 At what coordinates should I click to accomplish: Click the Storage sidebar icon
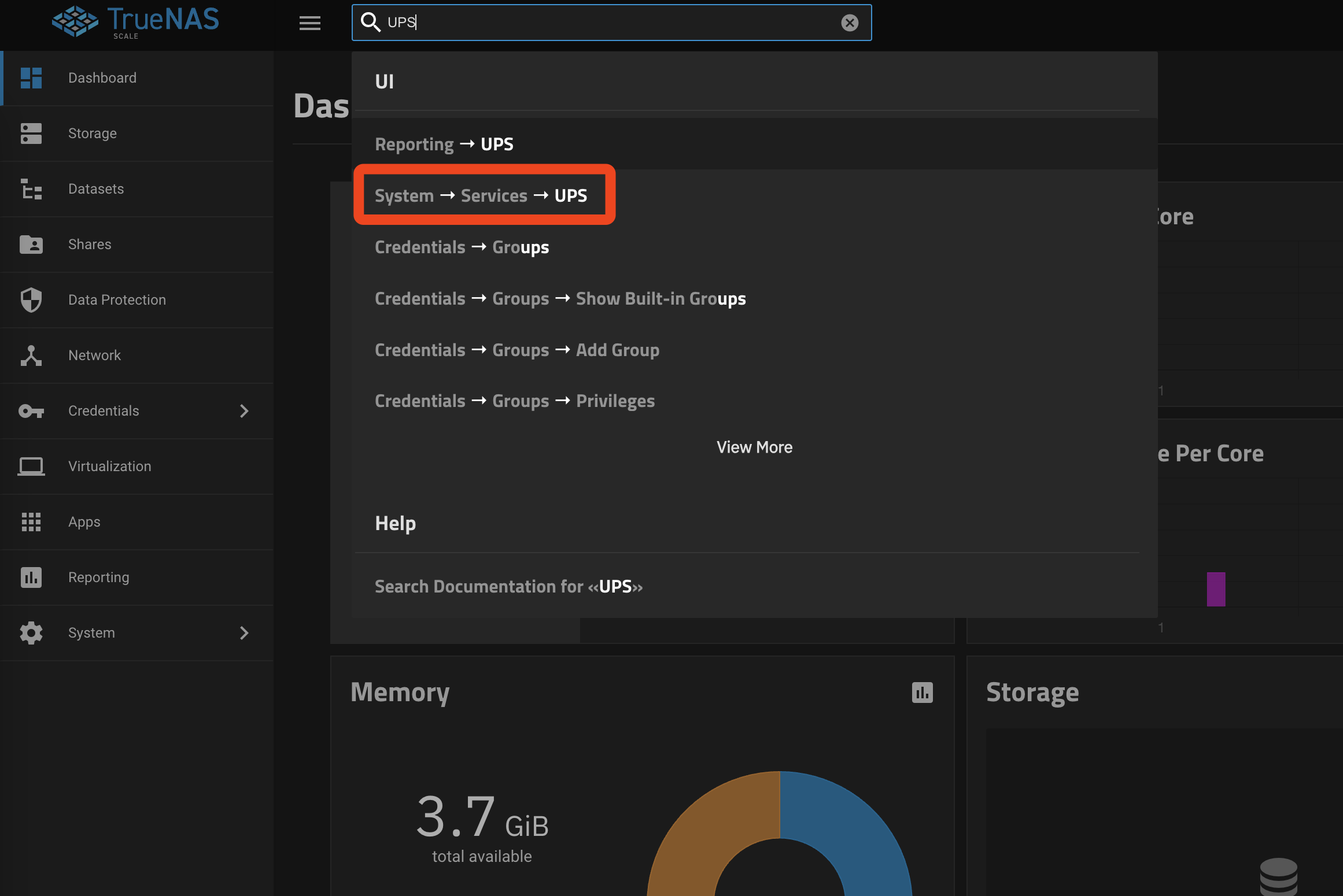click(31, 134)
